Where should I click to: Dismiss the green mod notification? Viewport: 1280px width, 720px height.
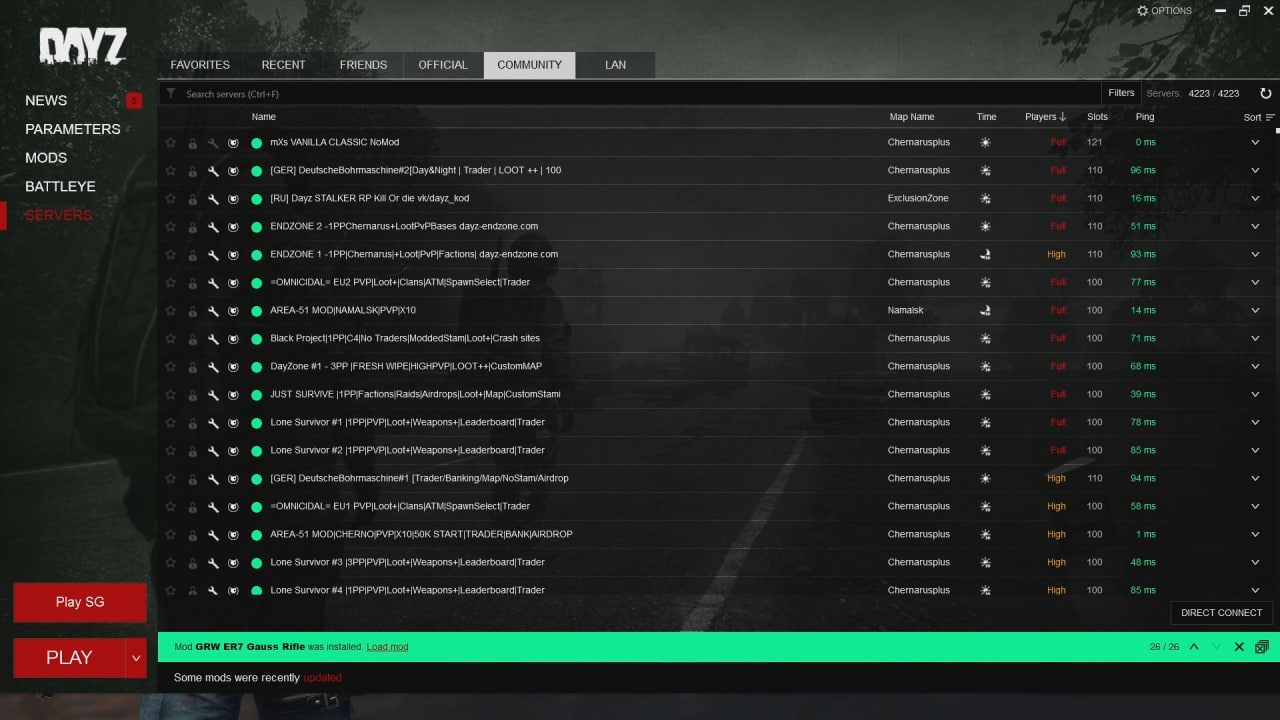pyautogui.click(x=1239, y=647)
